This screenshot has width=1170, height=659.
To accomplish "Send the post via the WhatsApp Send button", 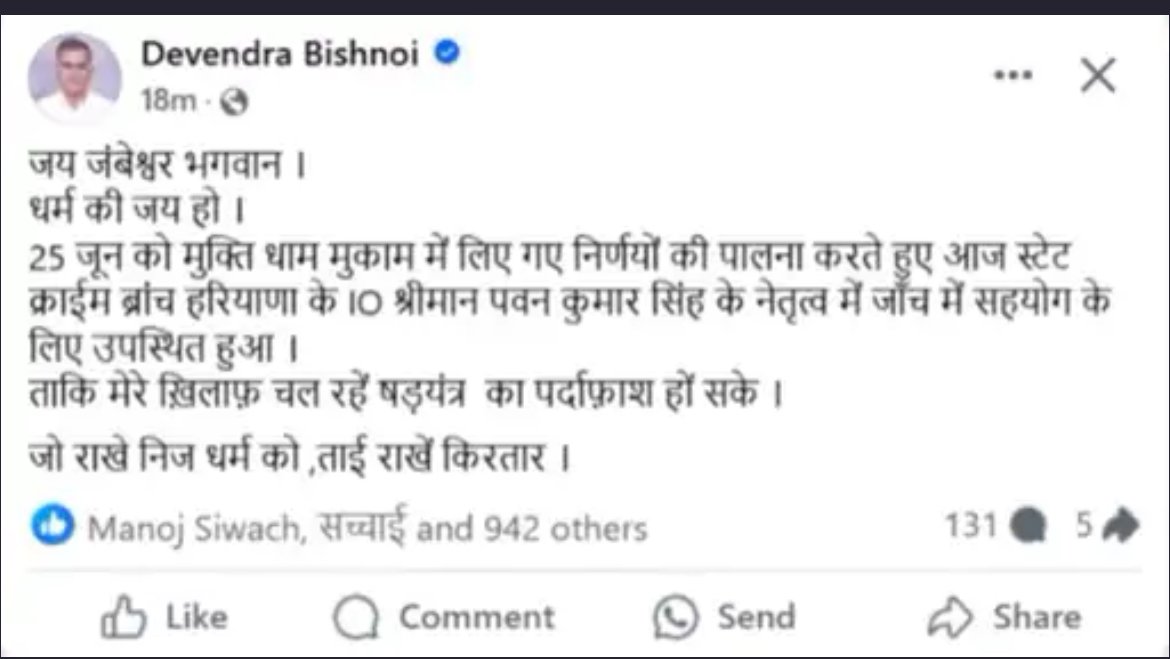I will click(x=723, y=617).
